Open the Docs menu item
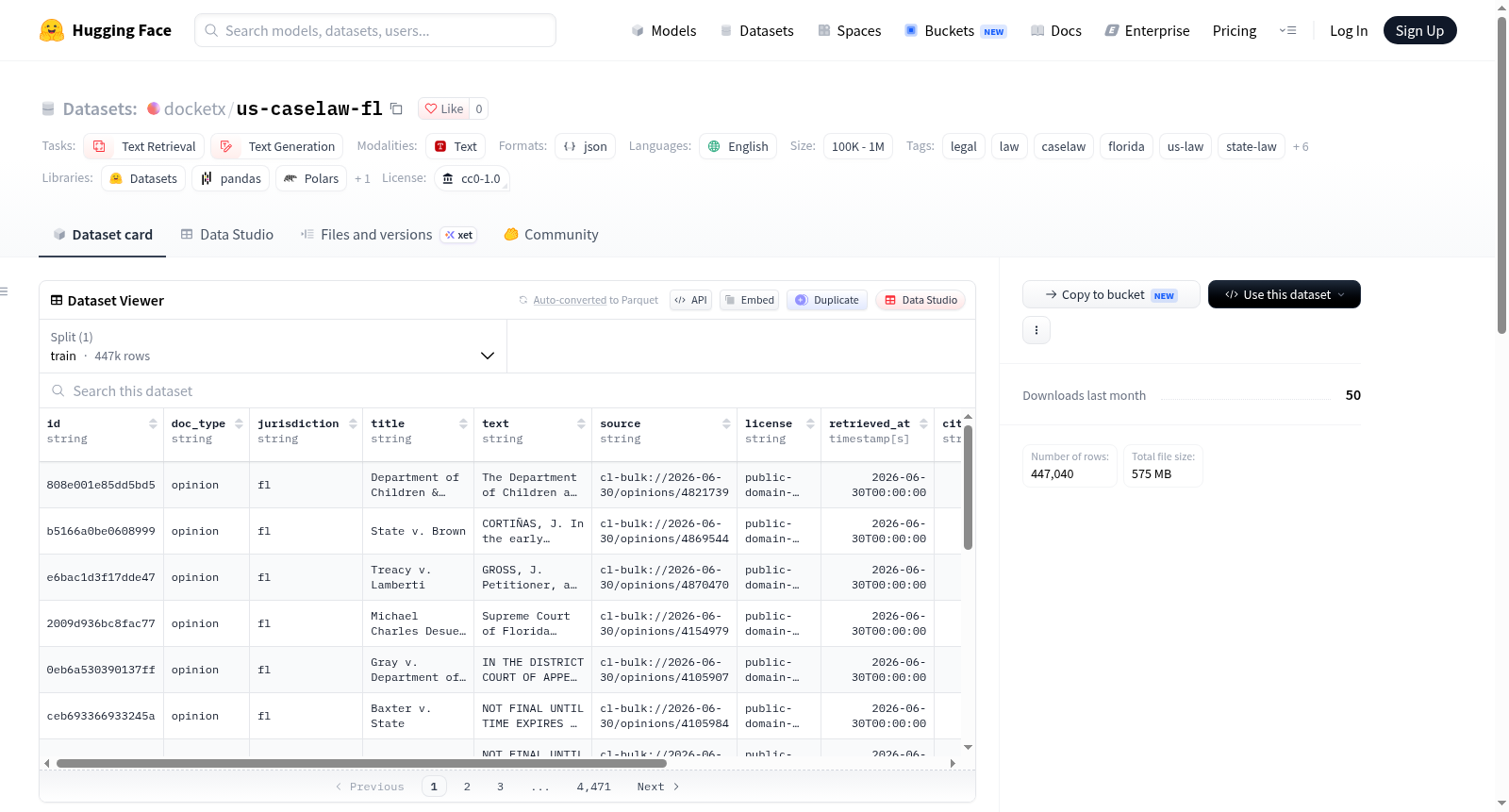The image size is (1509, 812). point(1056,30)
